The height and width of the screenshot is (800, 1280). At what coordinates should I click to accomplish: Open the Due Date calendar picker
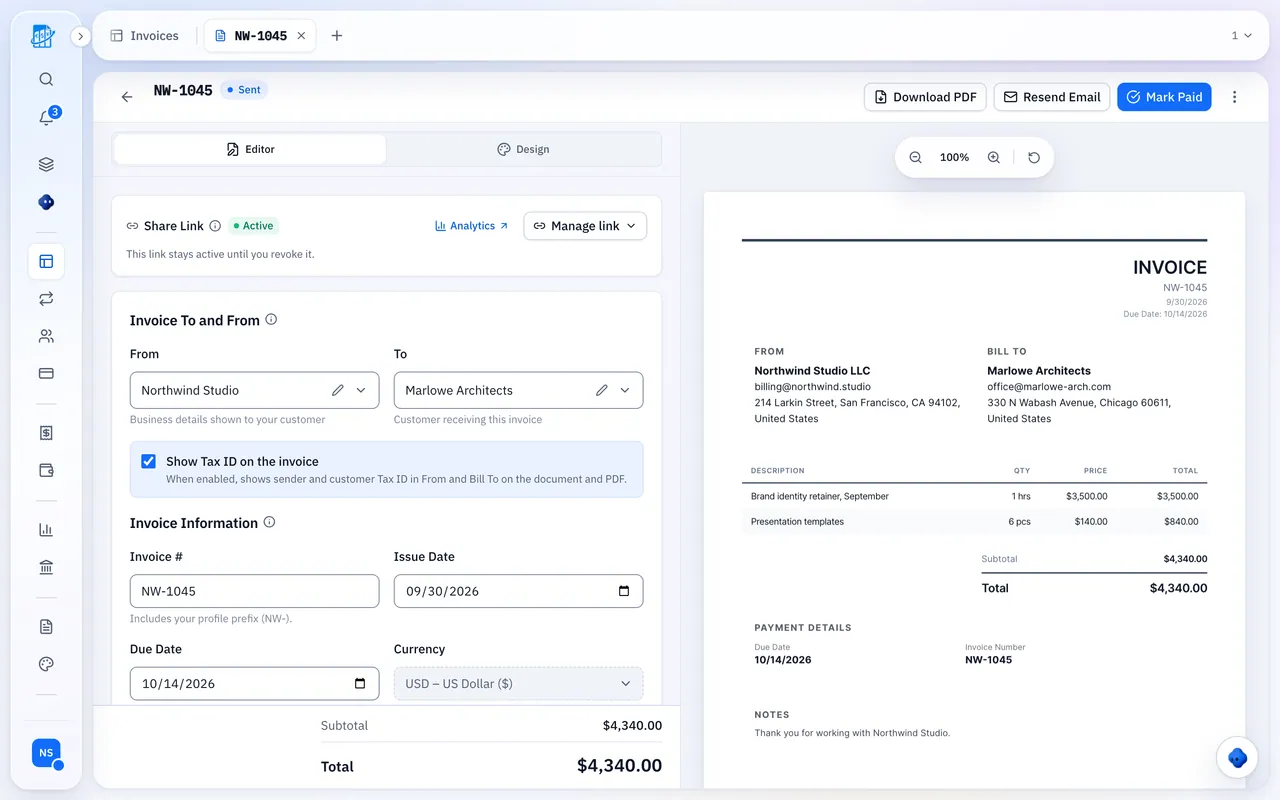click(360, 684)
